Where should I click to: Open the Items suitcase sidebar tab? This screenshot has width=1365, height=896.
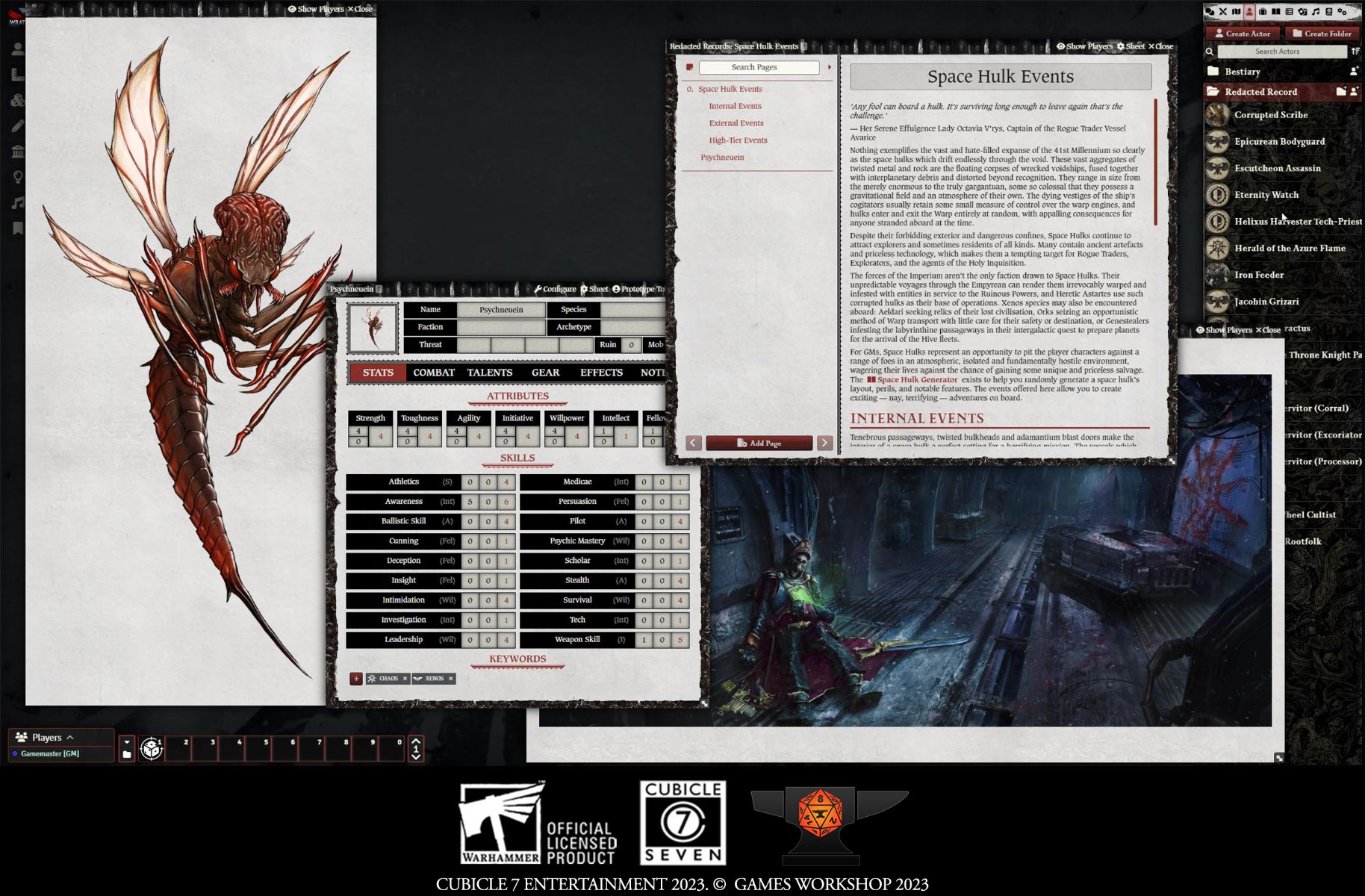tap(1263, 12)
